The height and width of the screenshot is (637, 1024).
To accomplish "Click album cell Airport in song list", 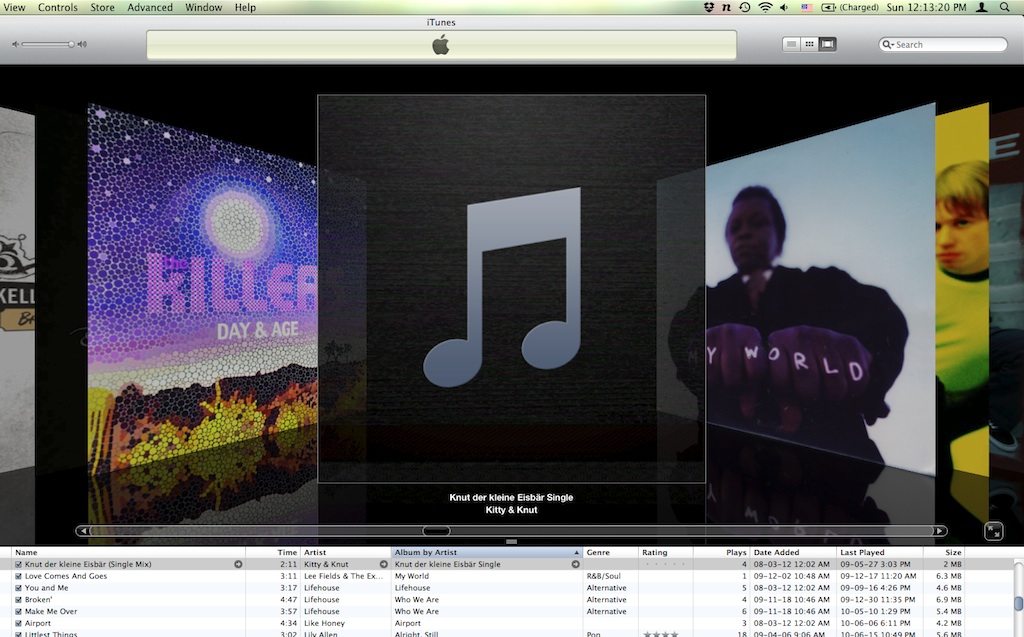I will 408,623.
